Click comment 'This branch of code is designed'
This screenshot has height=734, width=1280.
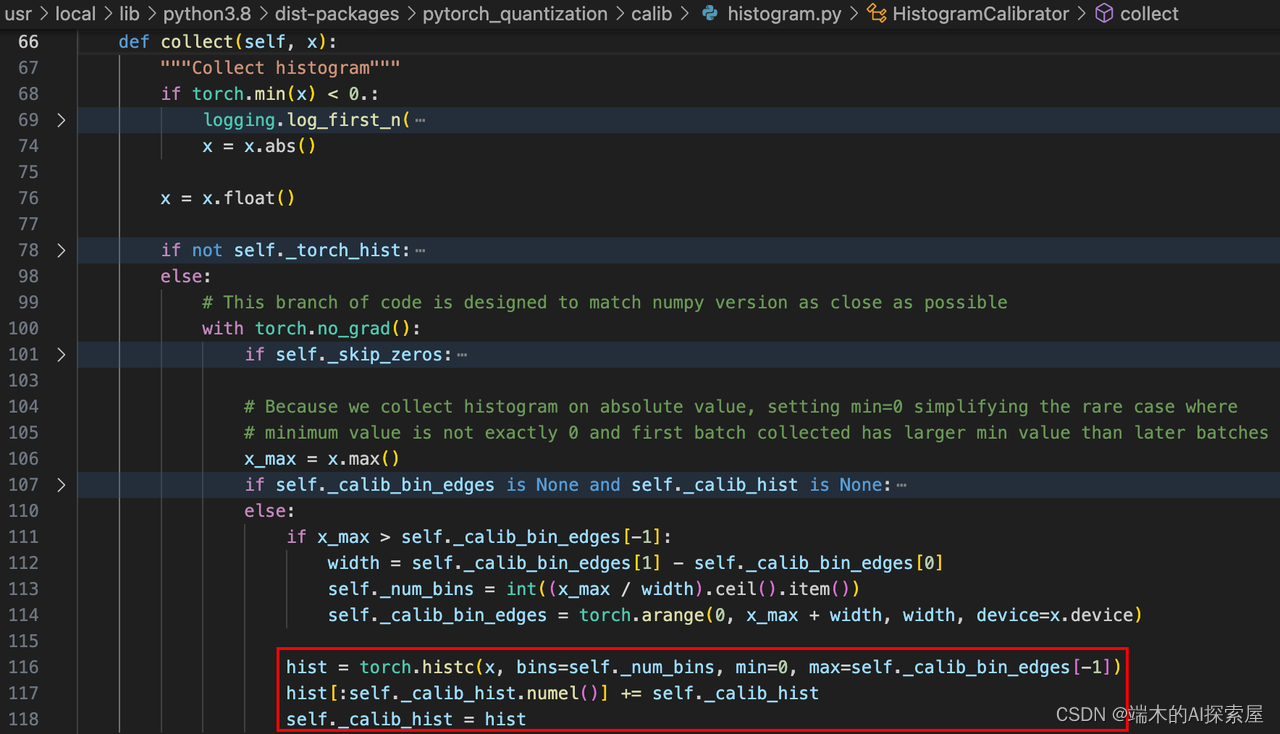(605, 302)
